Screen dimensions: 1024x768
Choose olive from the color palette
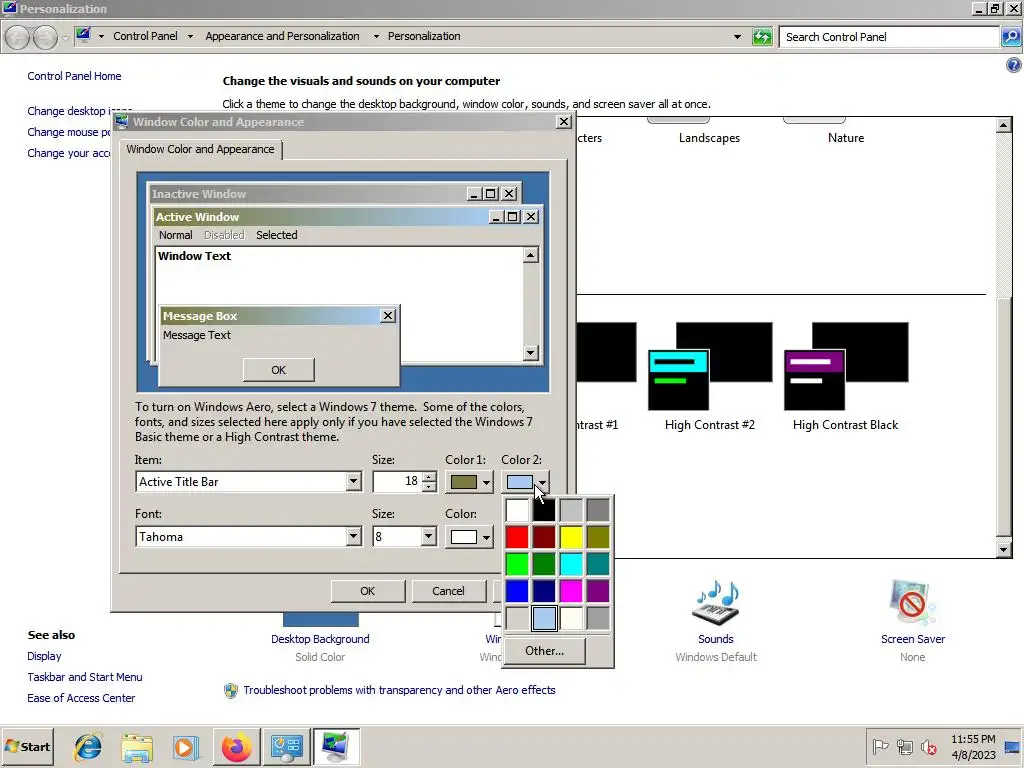[x=598, y=537]
